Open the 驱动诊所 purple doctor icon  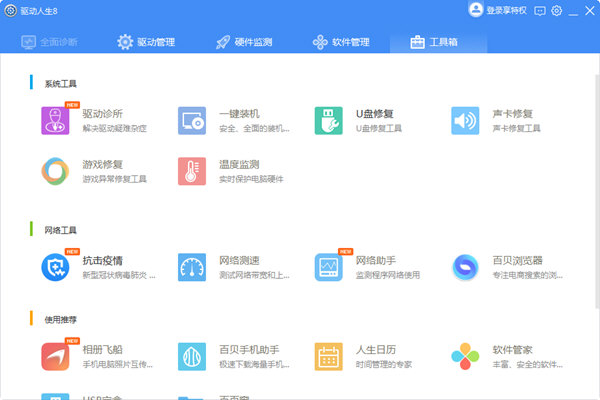[x=55, y=121]
